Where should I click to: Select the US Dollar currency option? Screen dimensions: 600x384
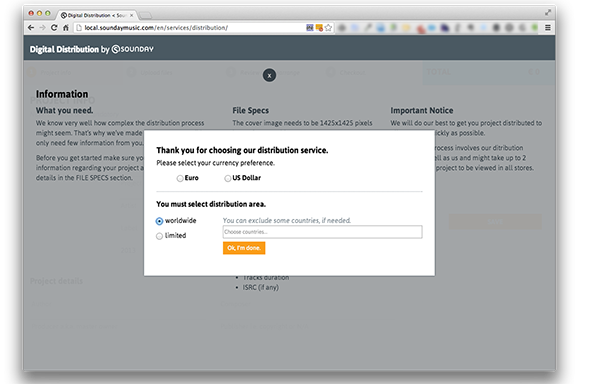pyautogui.click(x=228, y=178)
